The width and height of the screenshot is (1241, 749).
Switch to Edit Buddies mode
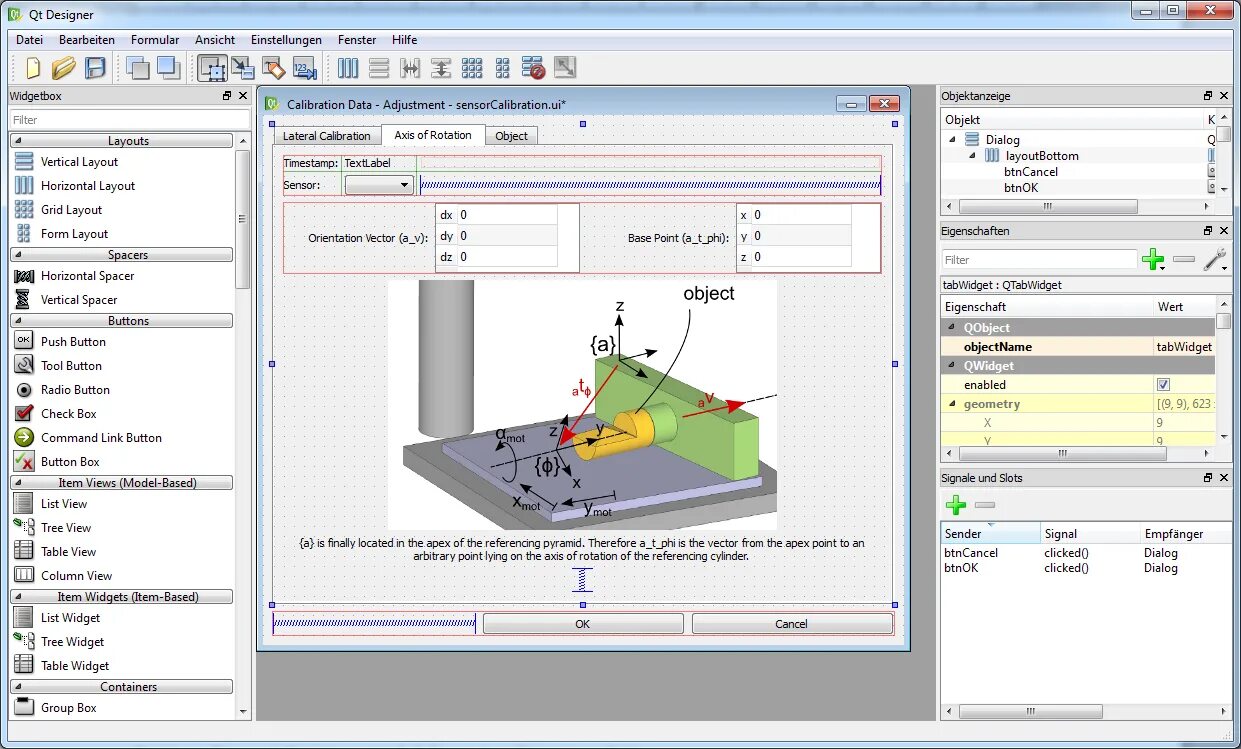274,68
